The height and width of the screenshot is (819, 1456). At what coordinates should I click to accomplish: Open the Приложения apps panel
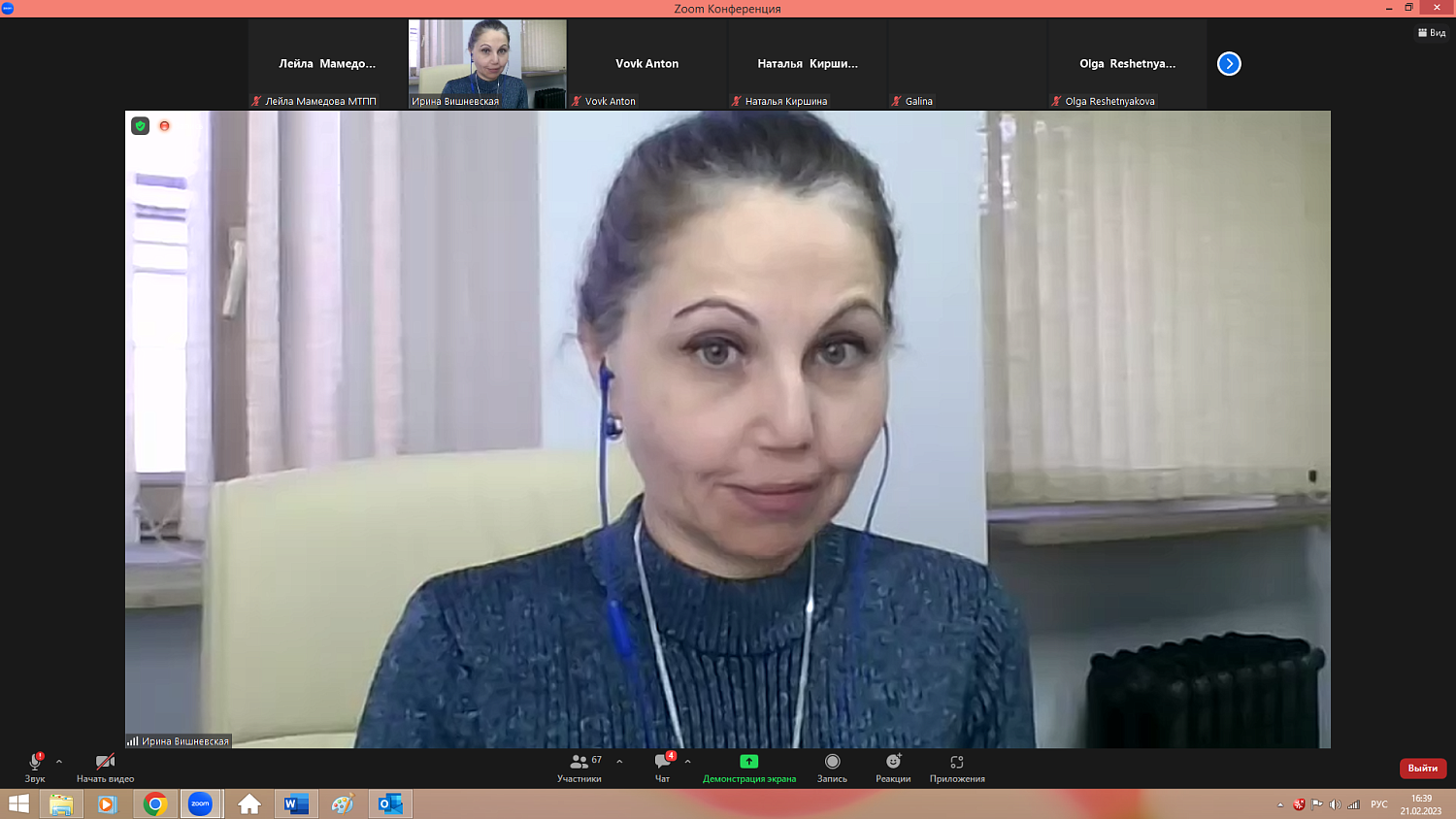click(957, 763)
